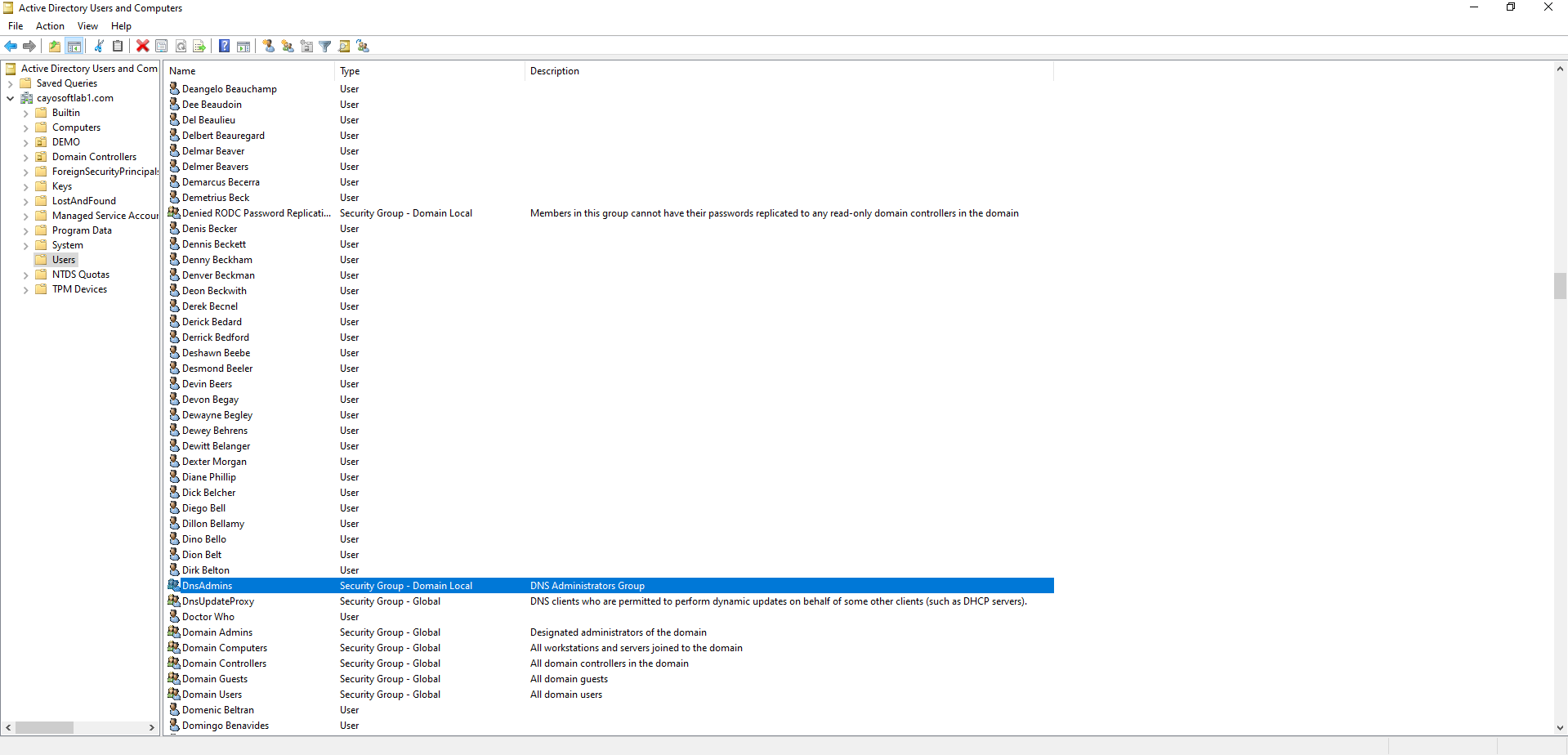1568x755 pixels.
Task: Open the Help question mark icon
Action: 224,47
